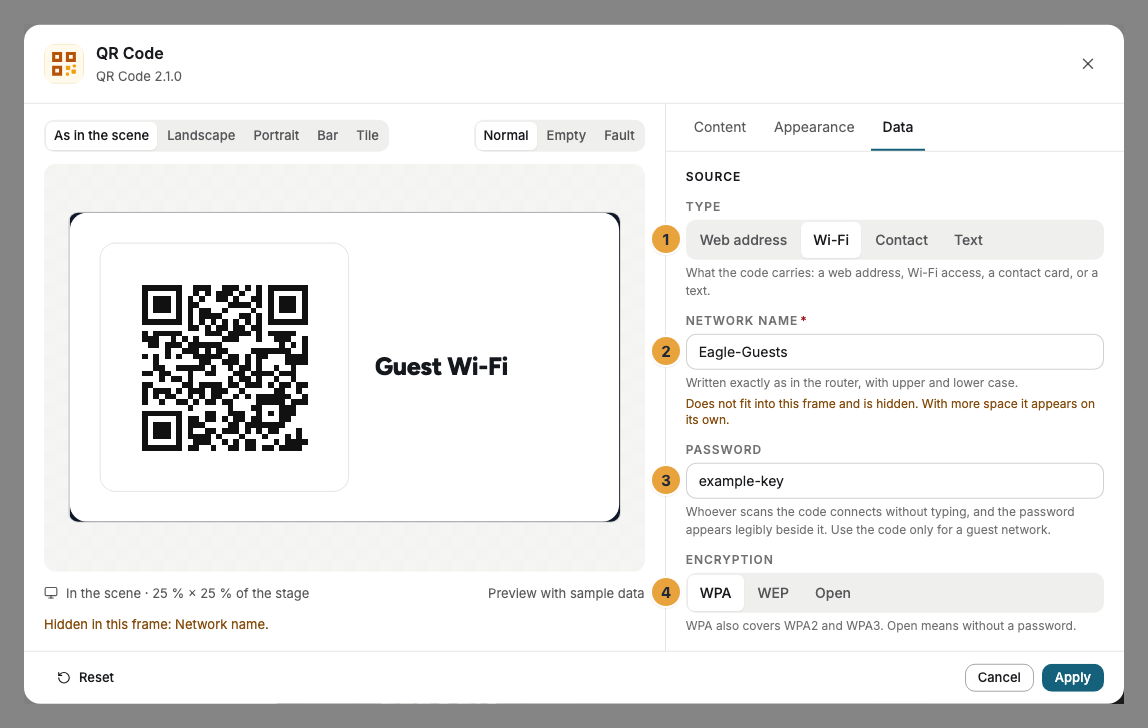1148x728 pixels.
Task: Switch preview to Portrait layout
Action: [x=276, y=135]
